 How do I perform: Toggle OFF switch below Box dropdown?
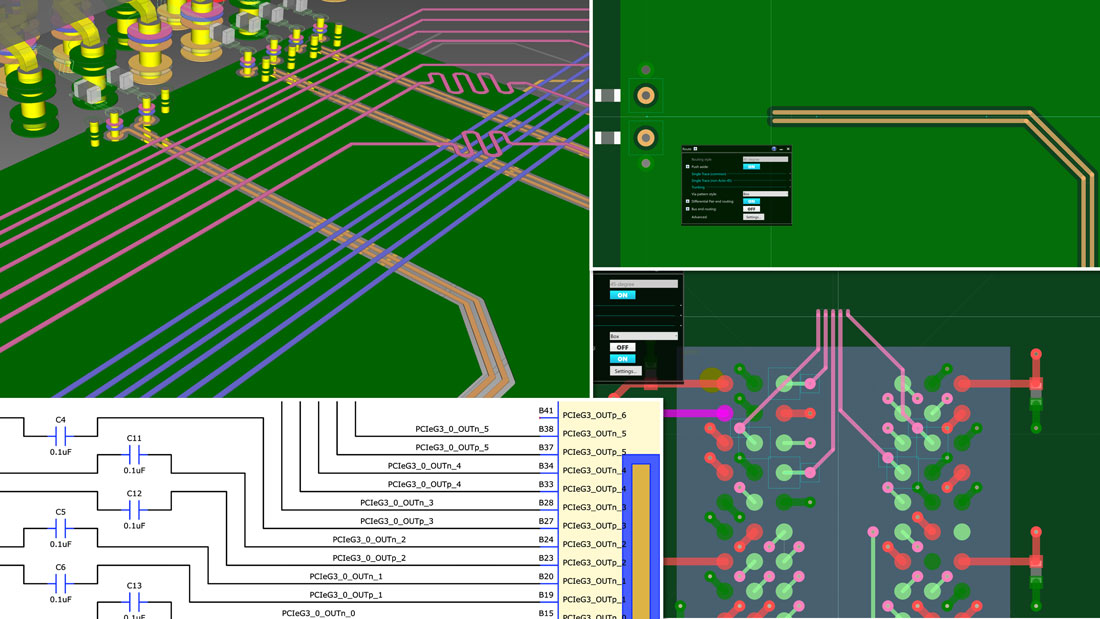[622, 347]
